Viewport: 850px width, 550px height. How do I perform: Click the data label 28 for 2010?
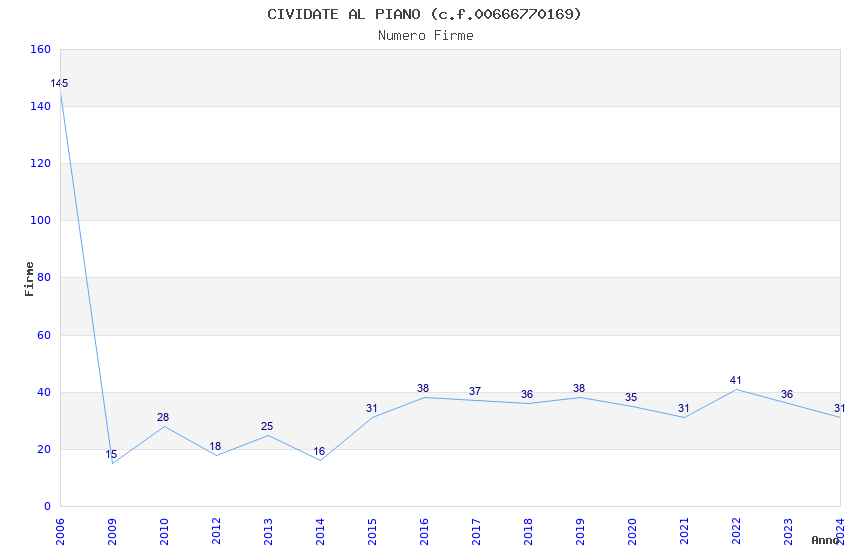[163, 417]
